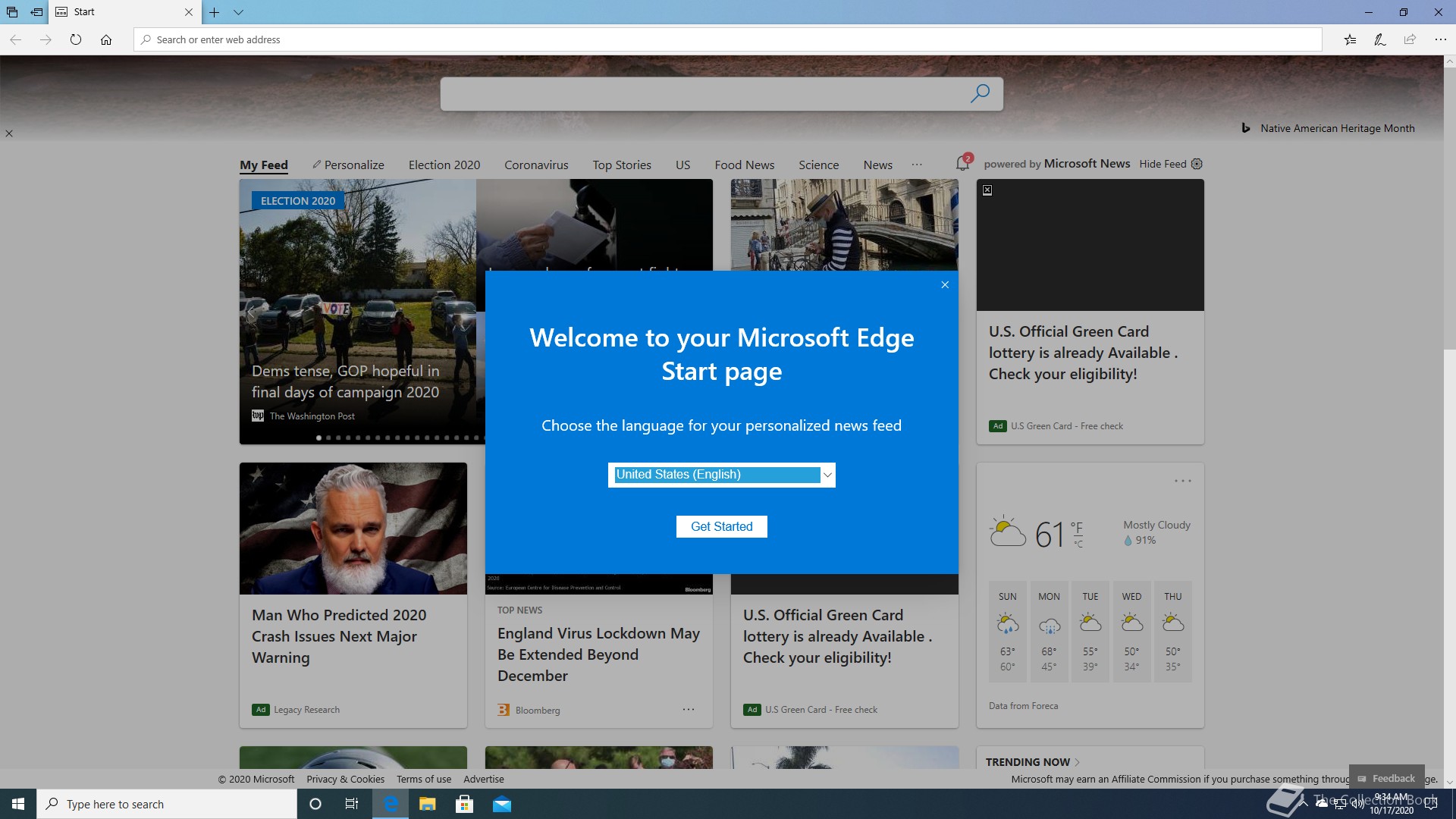
Task: Click the address bar search field
Action: tap(728, 39)
